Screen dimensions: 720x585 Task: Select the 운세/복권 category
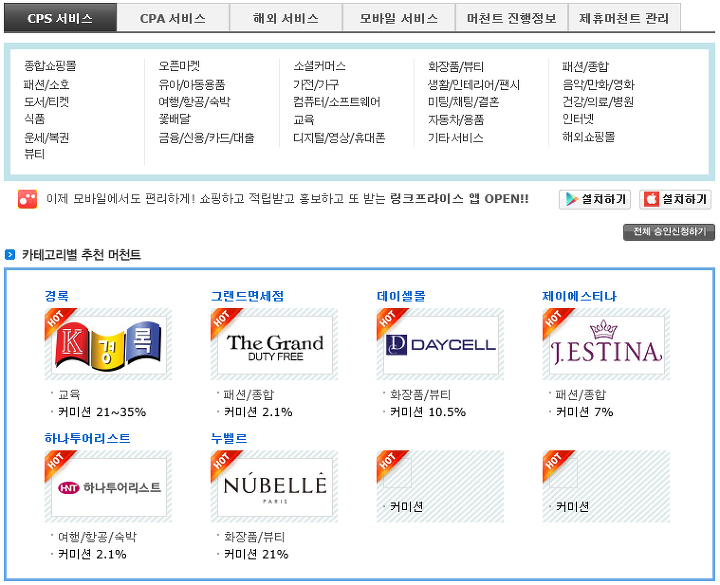pos(46,137)
